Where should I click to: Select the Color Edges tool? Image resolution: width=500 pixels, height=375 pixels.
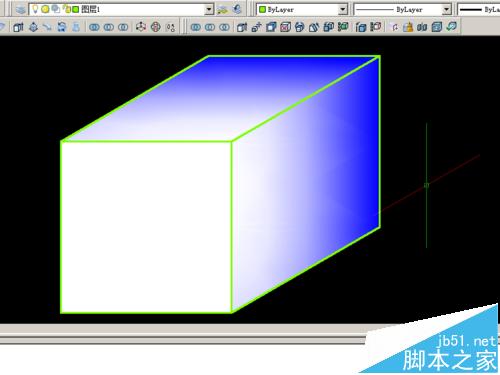(376, 27)
